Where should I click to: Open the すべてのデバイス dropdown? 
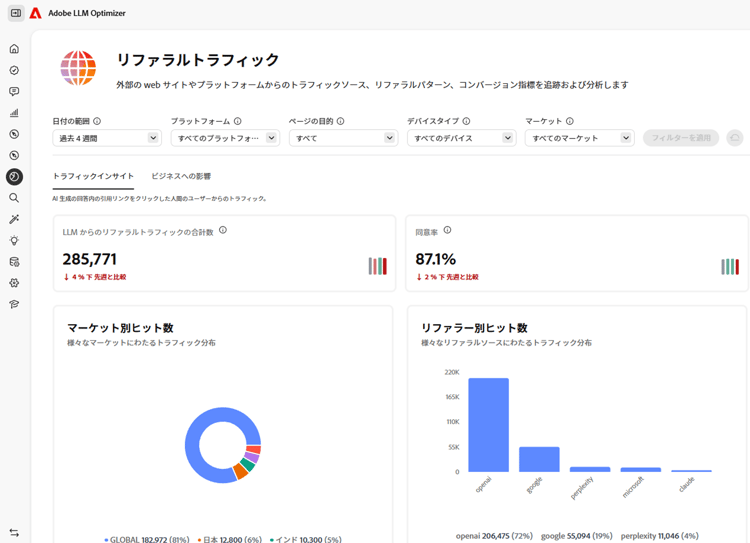462,138
